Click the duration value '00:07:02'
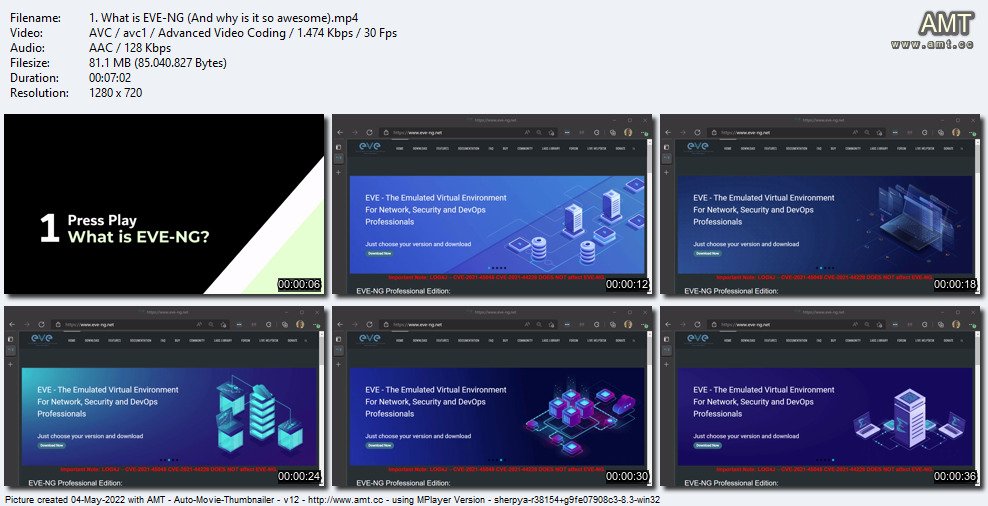This screenshot has height=506, width=988. [x=110, y=78]
